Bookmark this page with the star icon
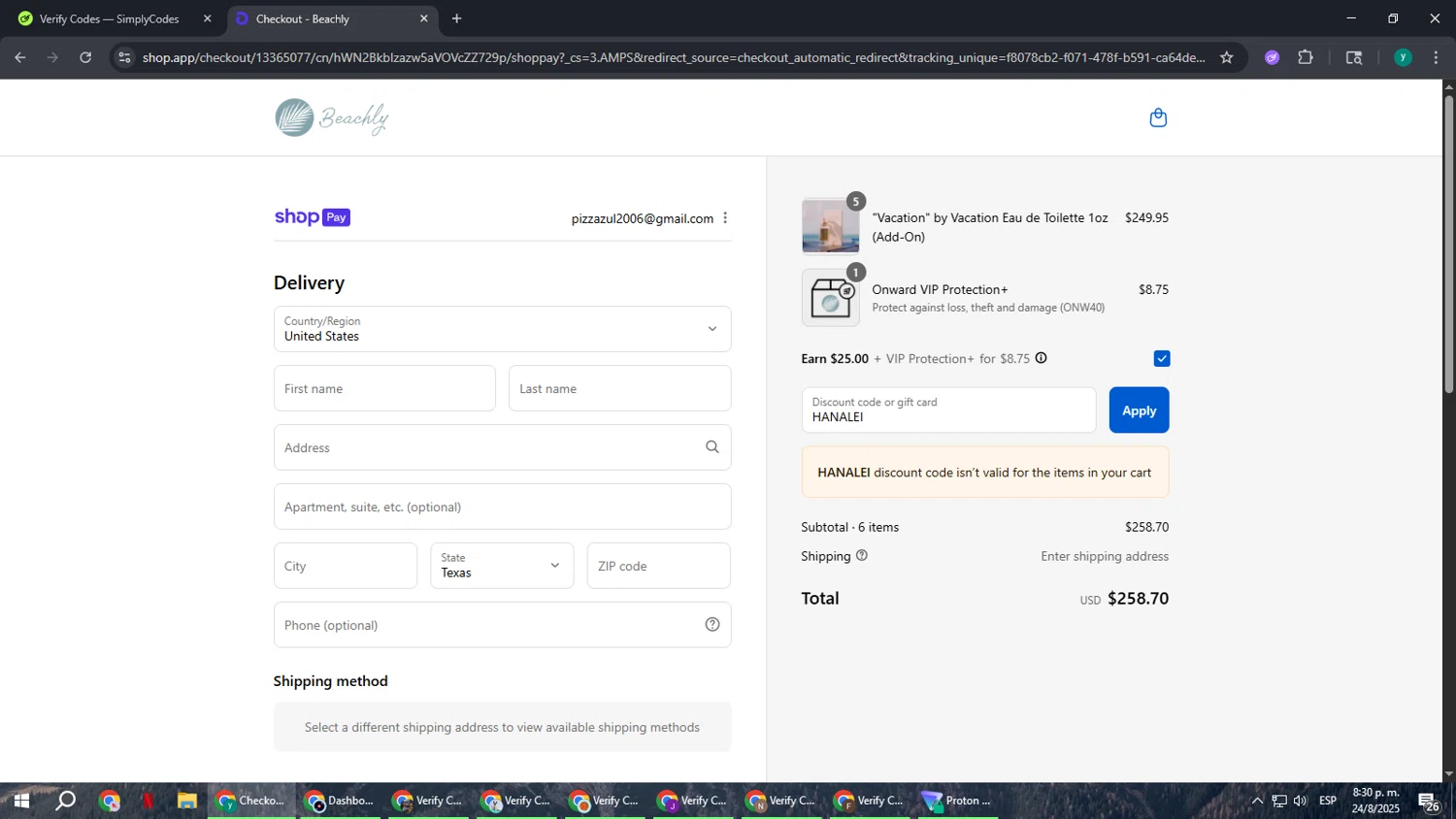This screenshot has height=819, width=1456. click(1227, 57)
